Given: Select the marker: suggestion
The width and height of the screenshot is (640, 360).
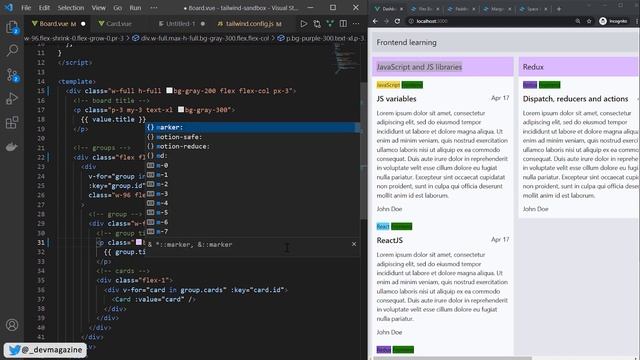Looking at the screenshot, I should tap(252, 127).
